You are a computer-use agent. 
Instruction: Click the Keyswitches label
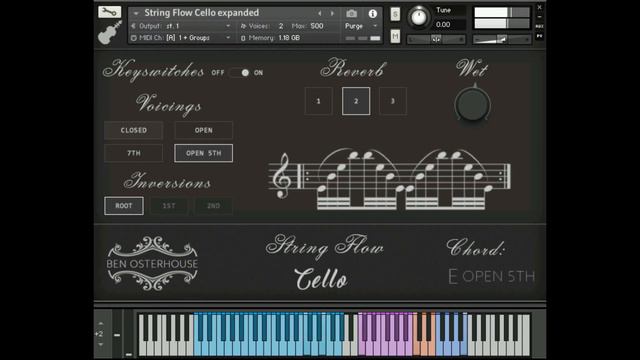point(153,70)
